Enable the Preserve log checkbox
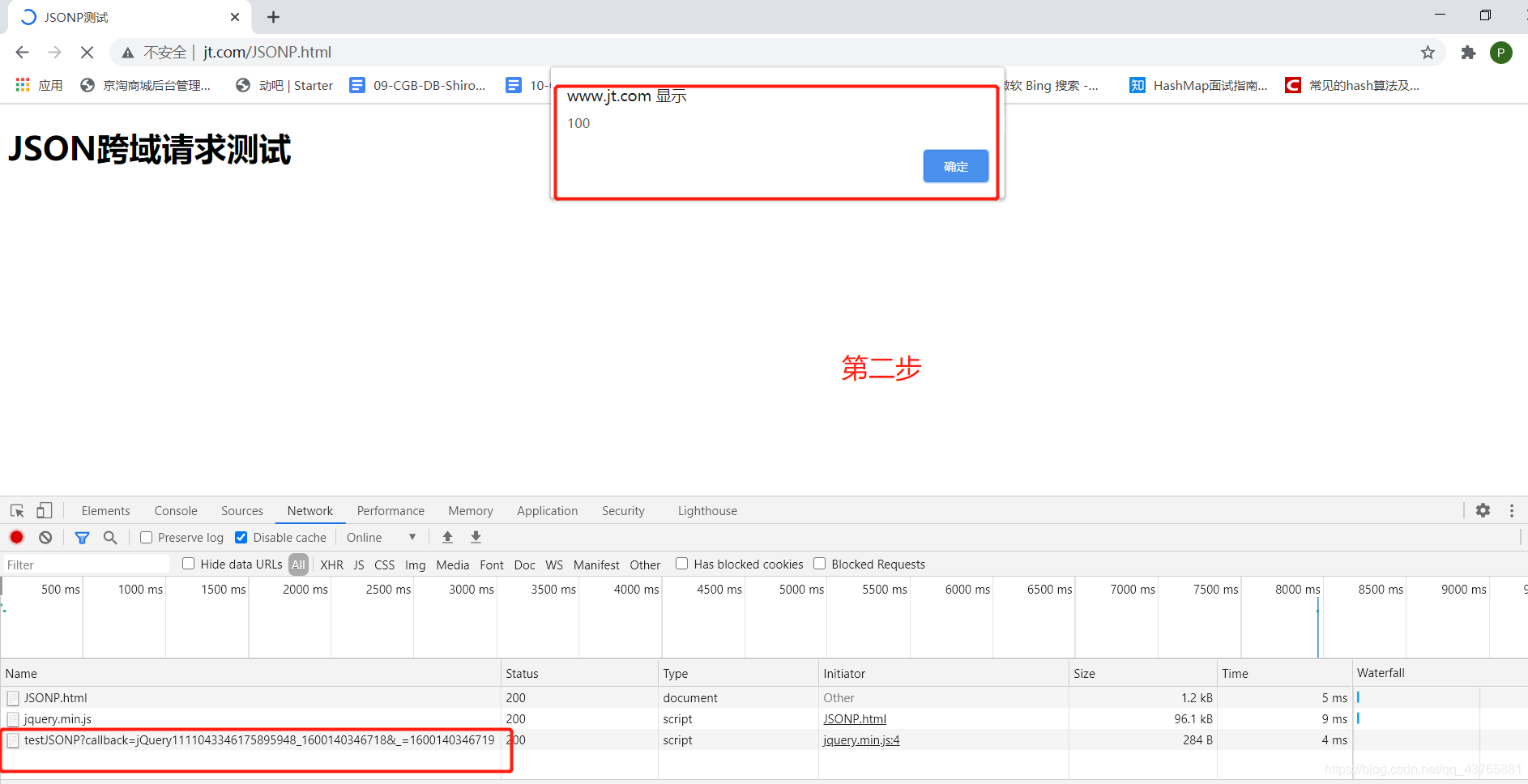Image resolution: width=1528 pixels, height=784 pixels. pos(147,538)
